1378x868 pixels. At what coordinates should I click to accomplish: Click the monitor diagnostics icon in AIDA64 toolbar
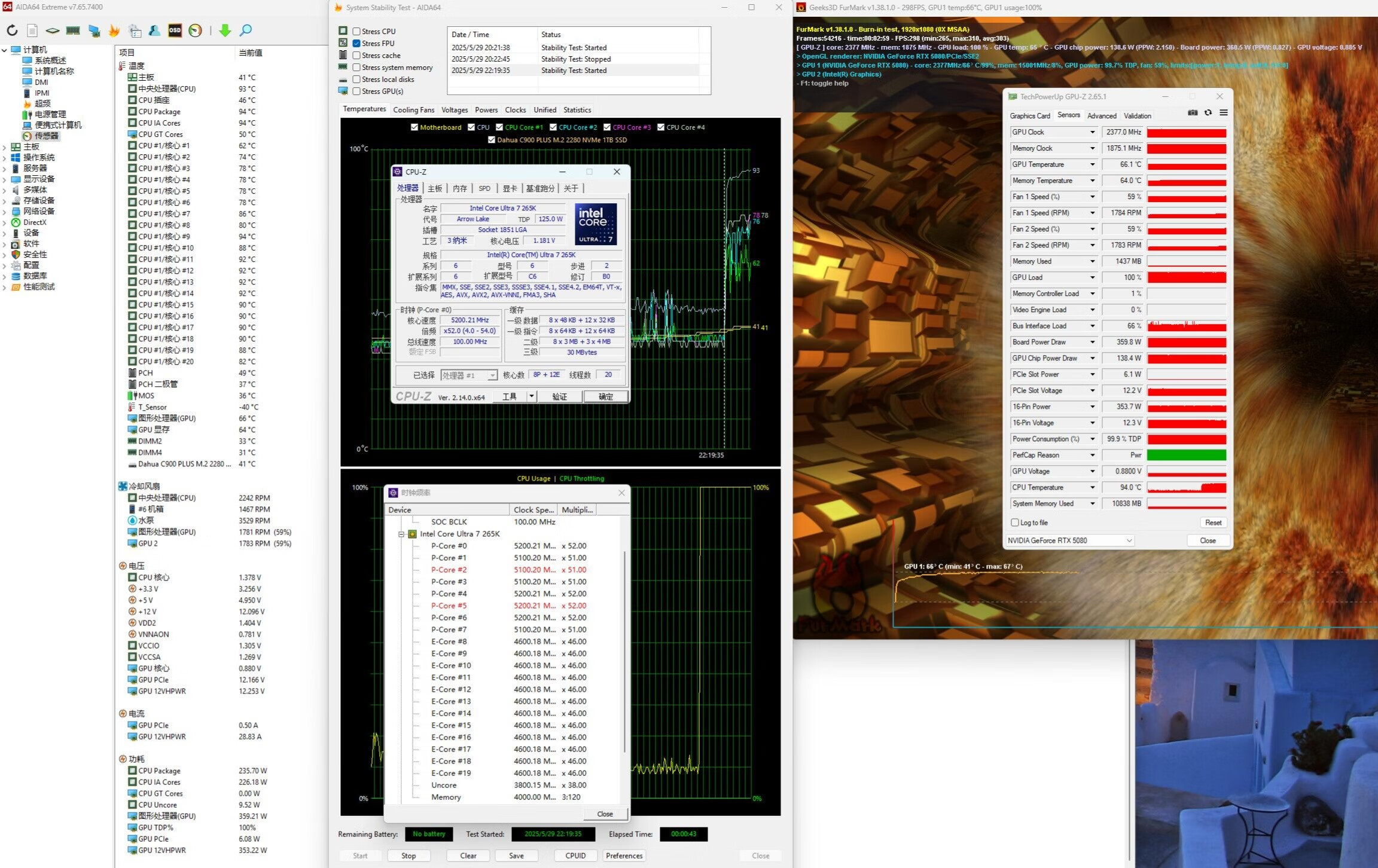[94, 30]
